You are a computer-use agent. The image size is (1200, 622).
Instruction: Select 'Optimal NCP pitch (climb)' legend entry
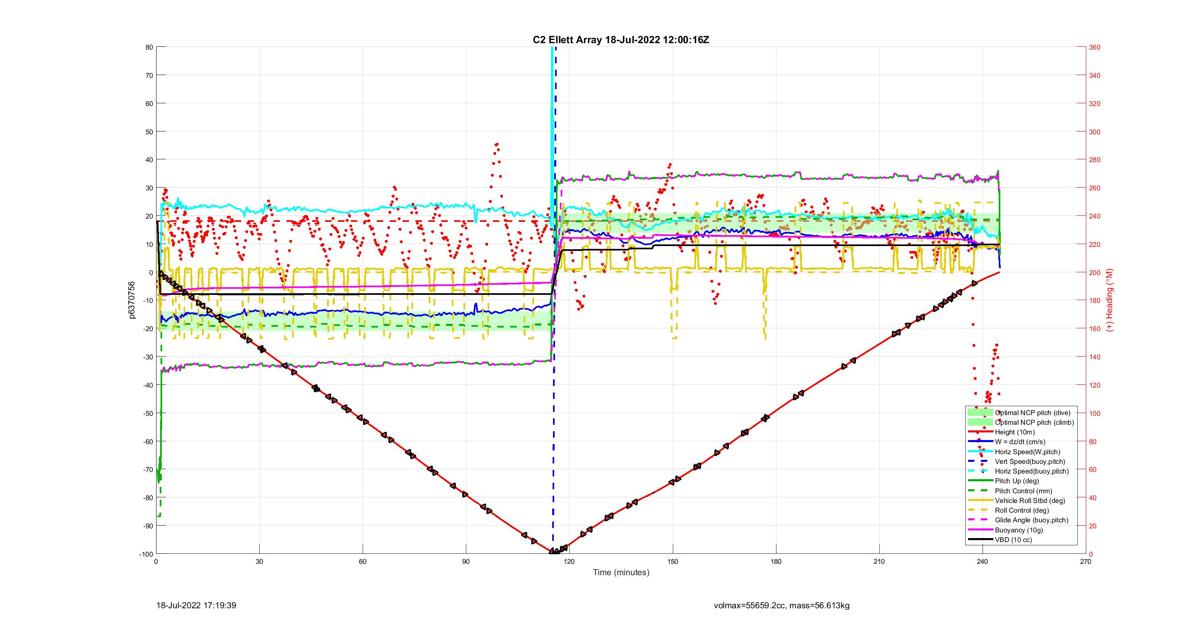click(1034, 422)
